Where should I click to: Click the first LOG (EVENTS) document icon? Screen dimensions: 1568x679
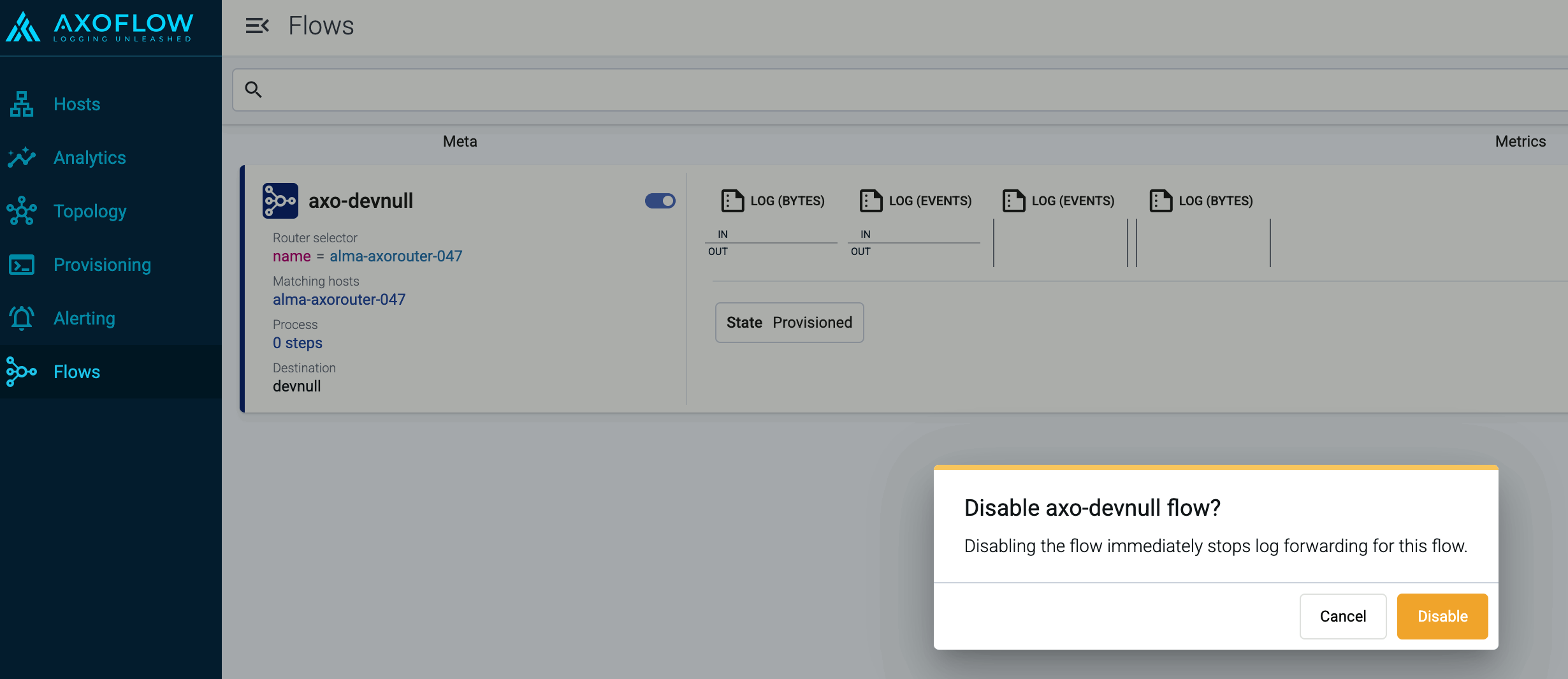pos(871,201)
